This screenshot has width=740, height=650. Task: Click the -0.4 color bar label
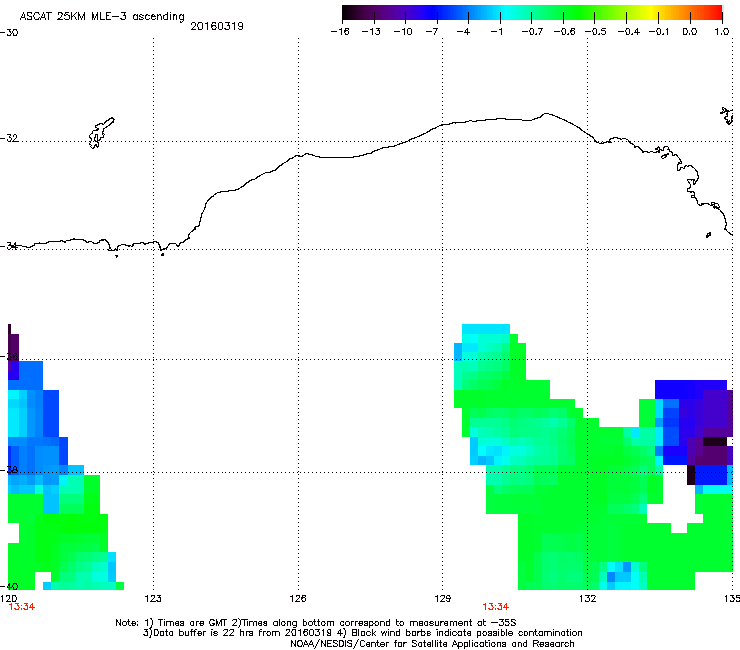coord(629,32)
